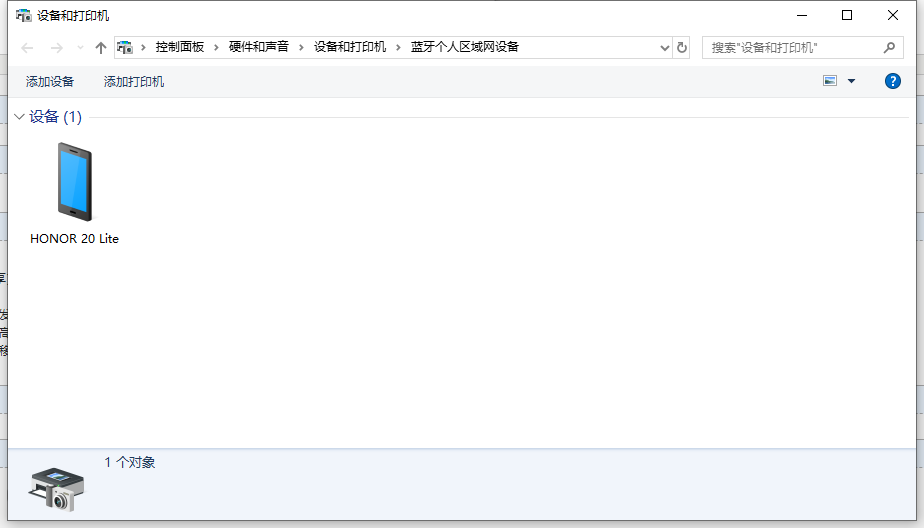Go up one folder level with the up arrow
The image size is (924, 528).
tap(101, 48)
